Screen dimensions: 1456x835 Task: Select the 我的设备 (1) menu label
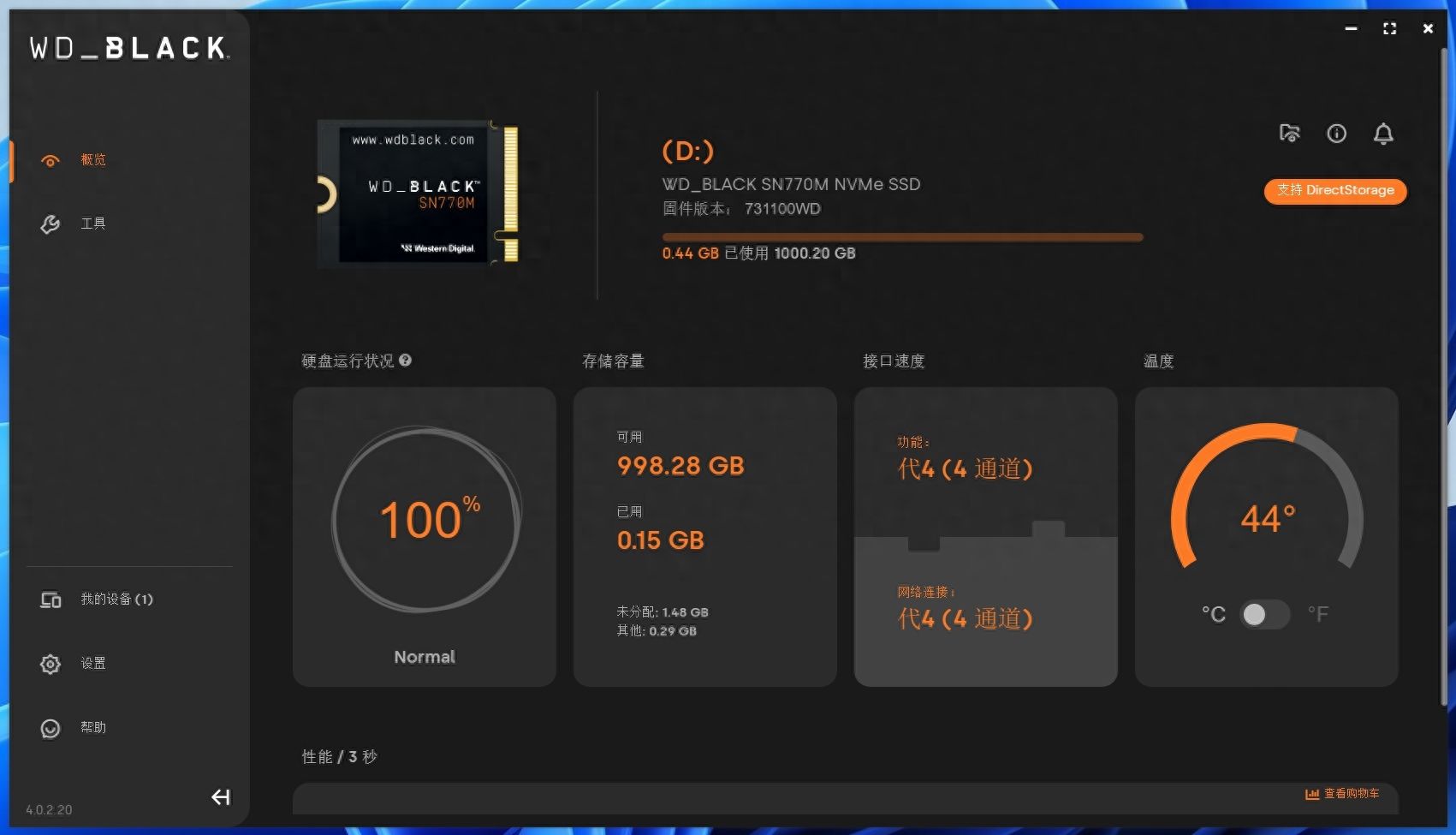[116, 599]
